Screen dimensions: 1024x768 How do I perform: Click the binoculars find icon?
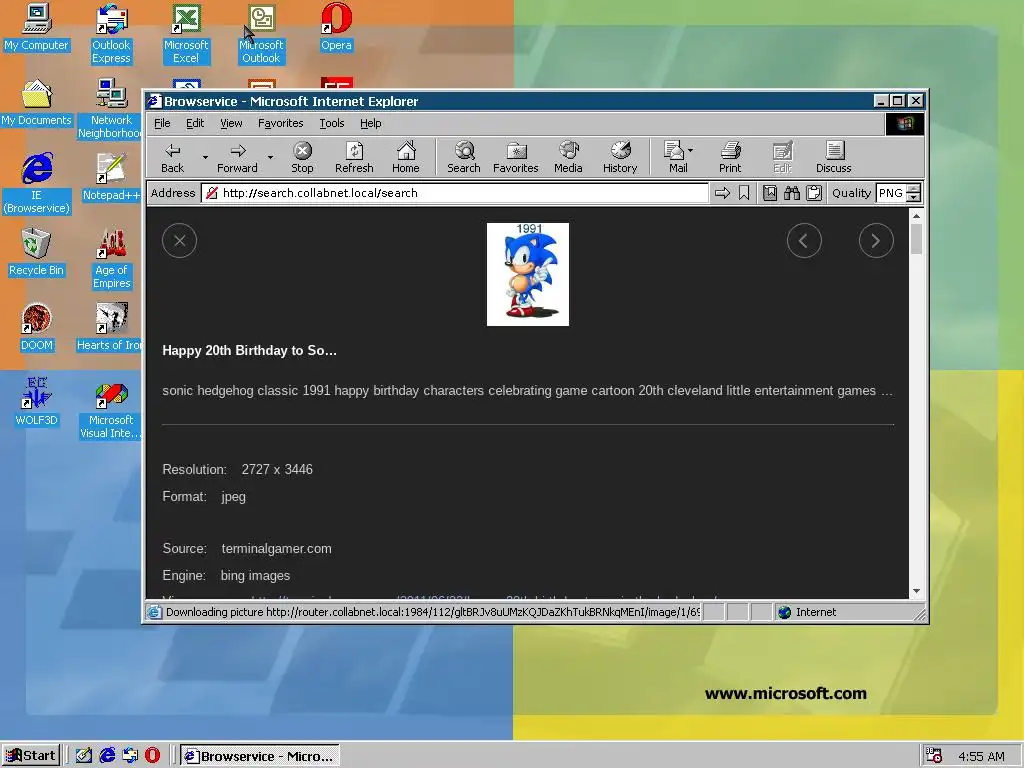(792, 193)
